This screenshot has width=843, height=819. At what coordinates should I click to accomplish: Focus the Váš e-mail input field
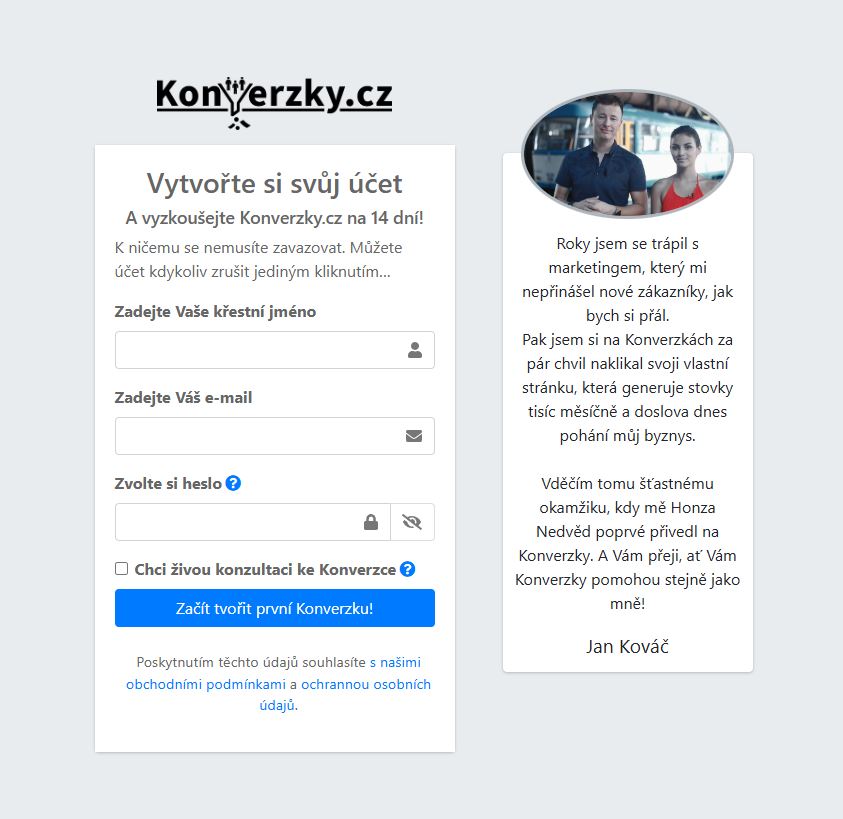click(275, 436)
